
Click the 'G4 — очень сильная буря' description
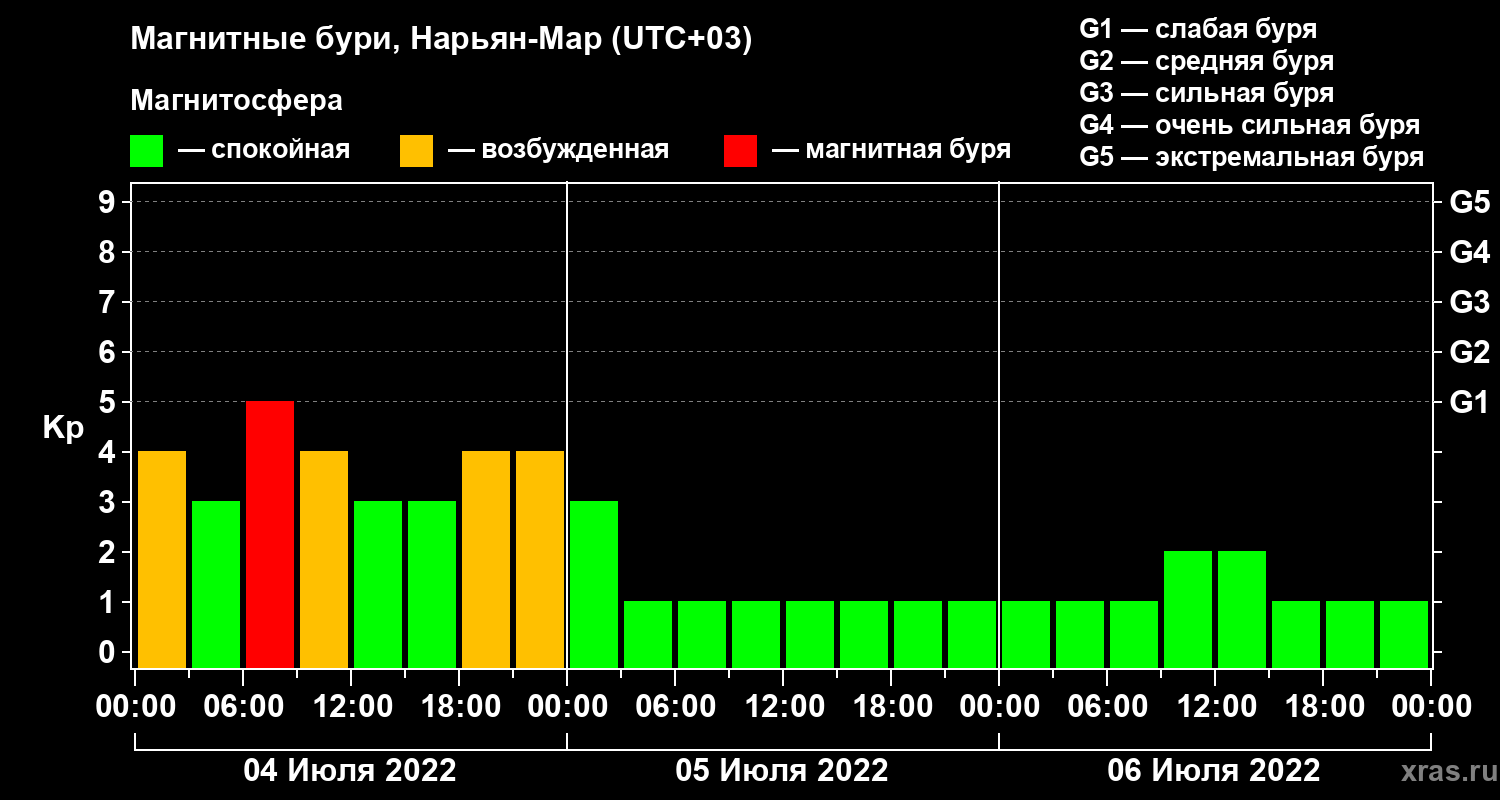tap(1249, 125)
